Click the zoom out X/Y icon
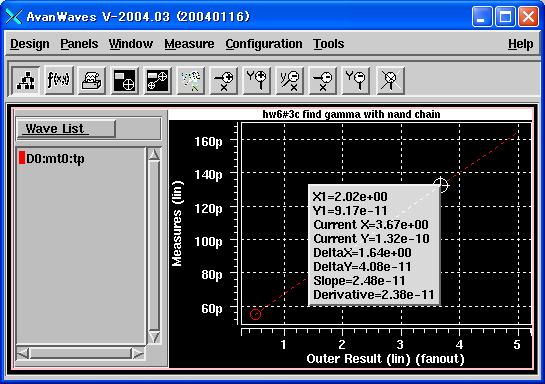545x384 pixels. [290, 80]
